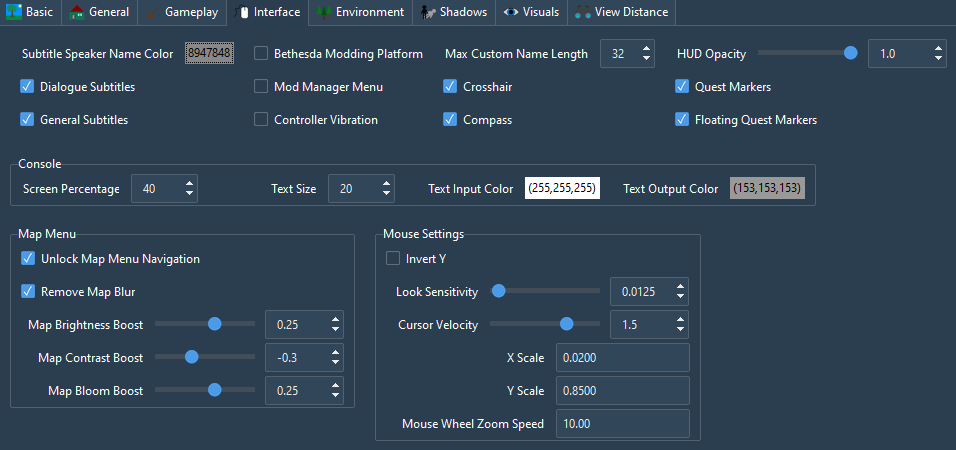Open the Shadows tab

tap(454, 12)
